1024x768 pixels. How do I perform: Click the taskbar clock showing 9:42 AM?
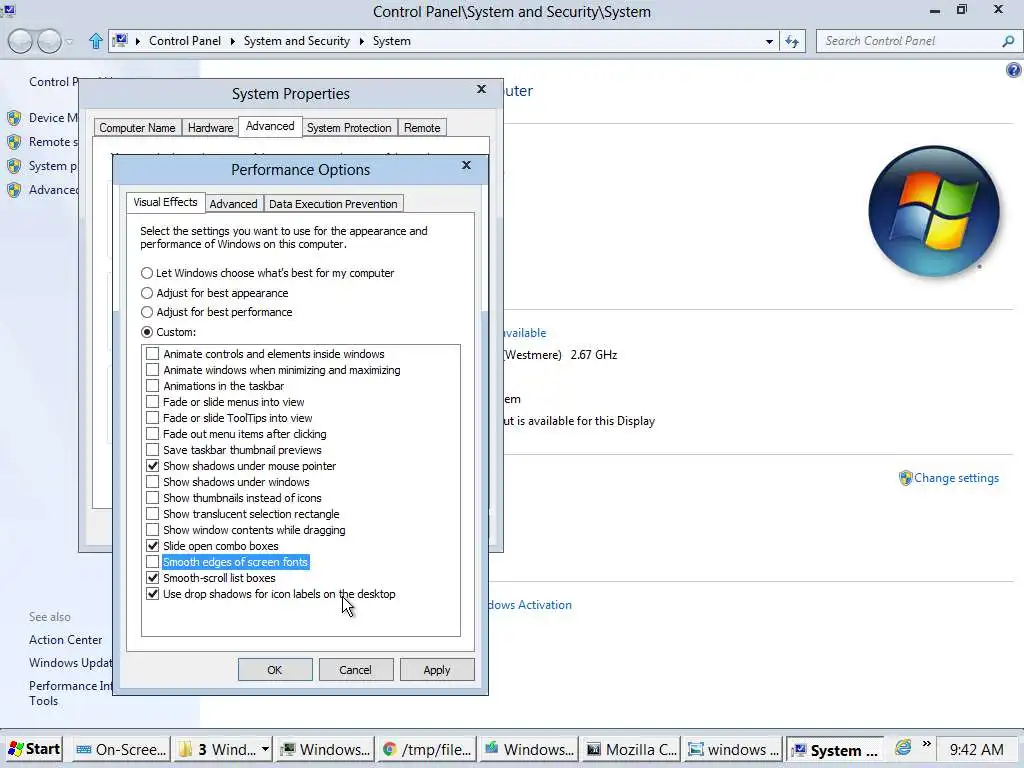(976, 750)
